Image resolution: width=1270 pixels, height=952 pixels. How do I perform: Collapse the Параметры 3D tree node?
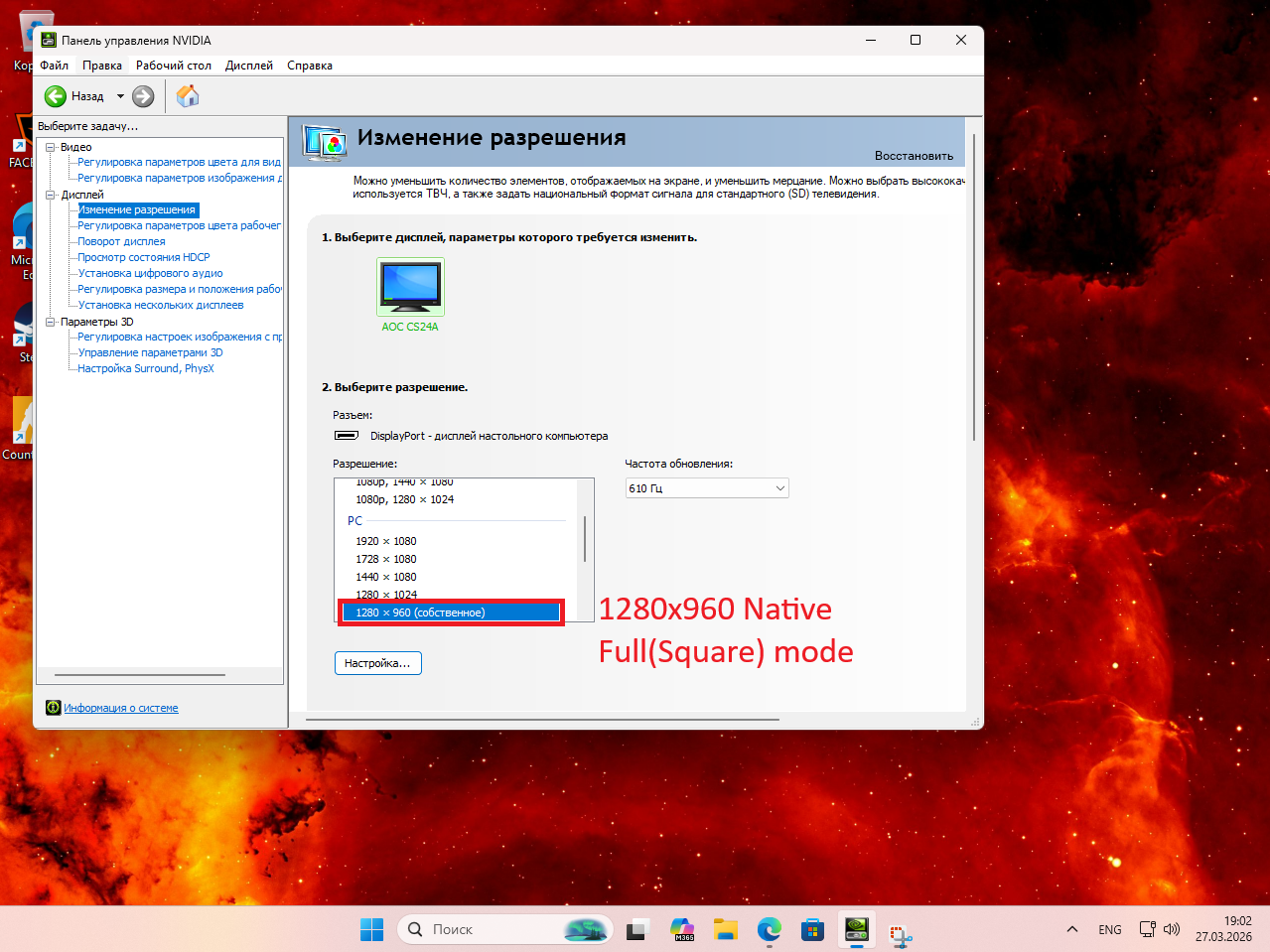point(51,322)
